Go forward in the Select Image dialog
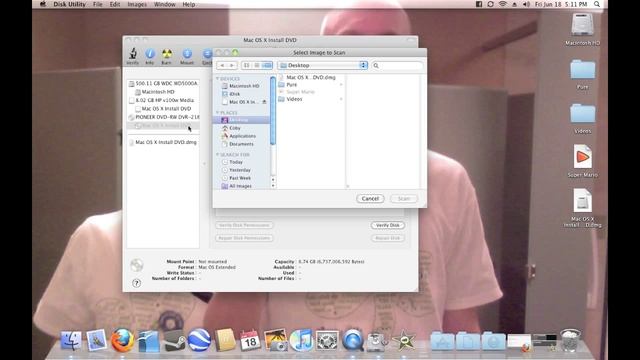This screenshot has width=640, height=360. point(232,65)
